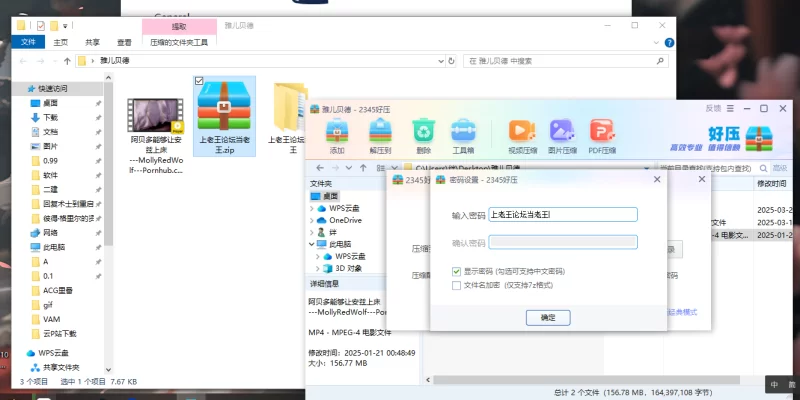
Task: Switch to the 共享 ribbon tab
Action: click(x=92, y=42)
